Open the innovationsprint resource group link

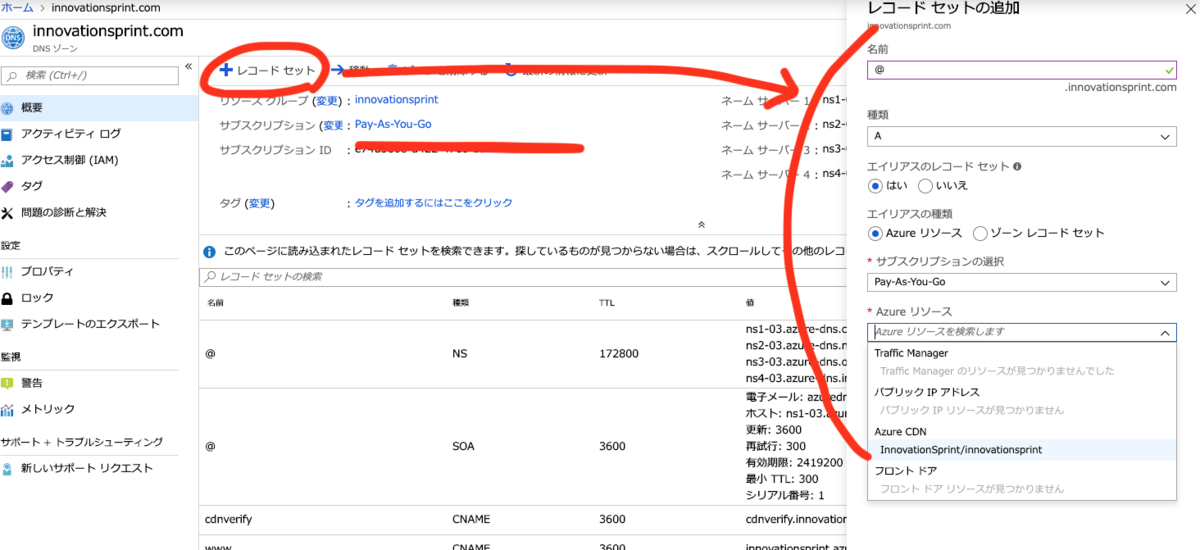point(396,100)
